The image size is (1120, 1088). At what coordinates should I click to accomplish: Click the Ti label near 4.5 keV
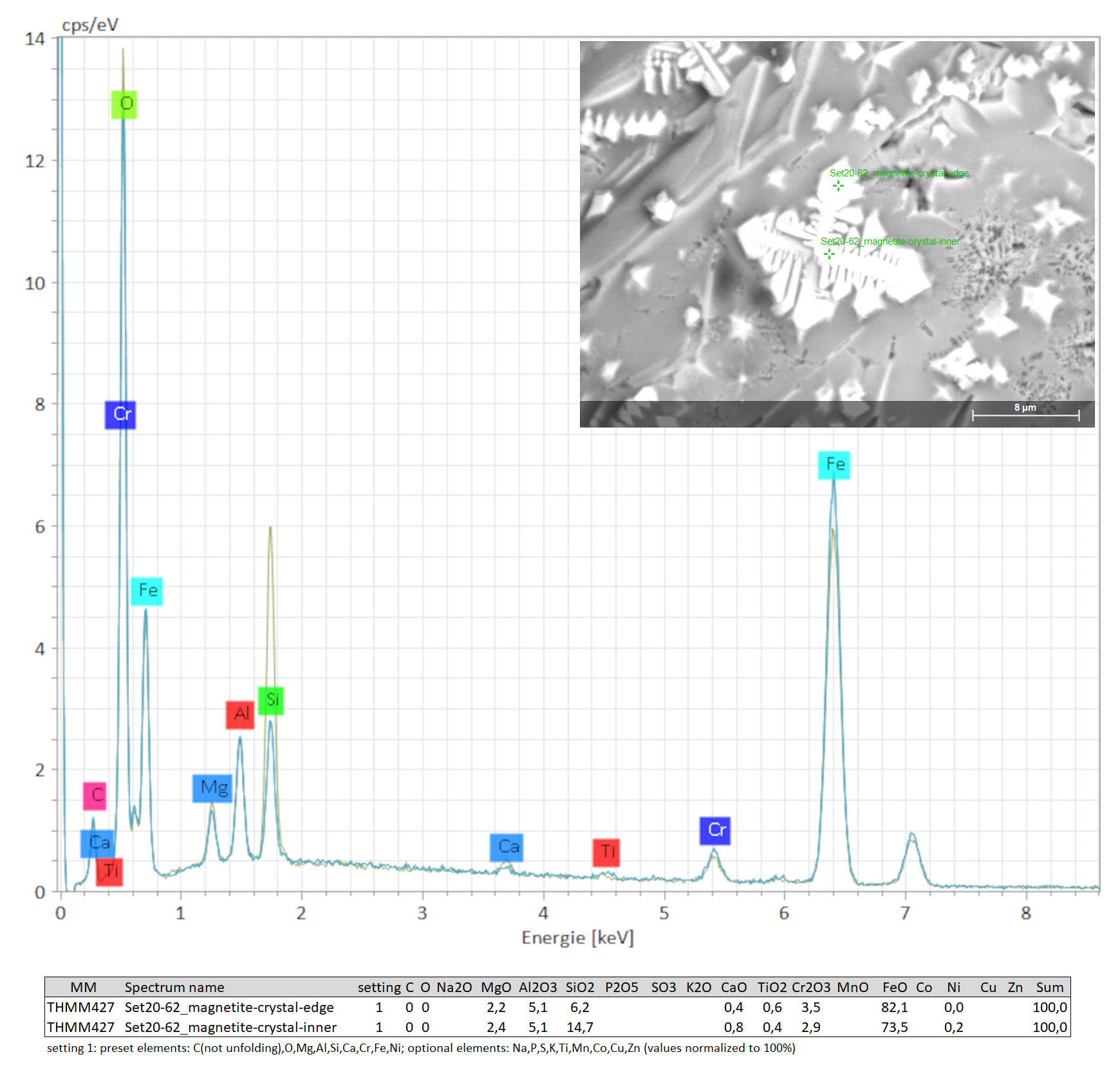606,852
